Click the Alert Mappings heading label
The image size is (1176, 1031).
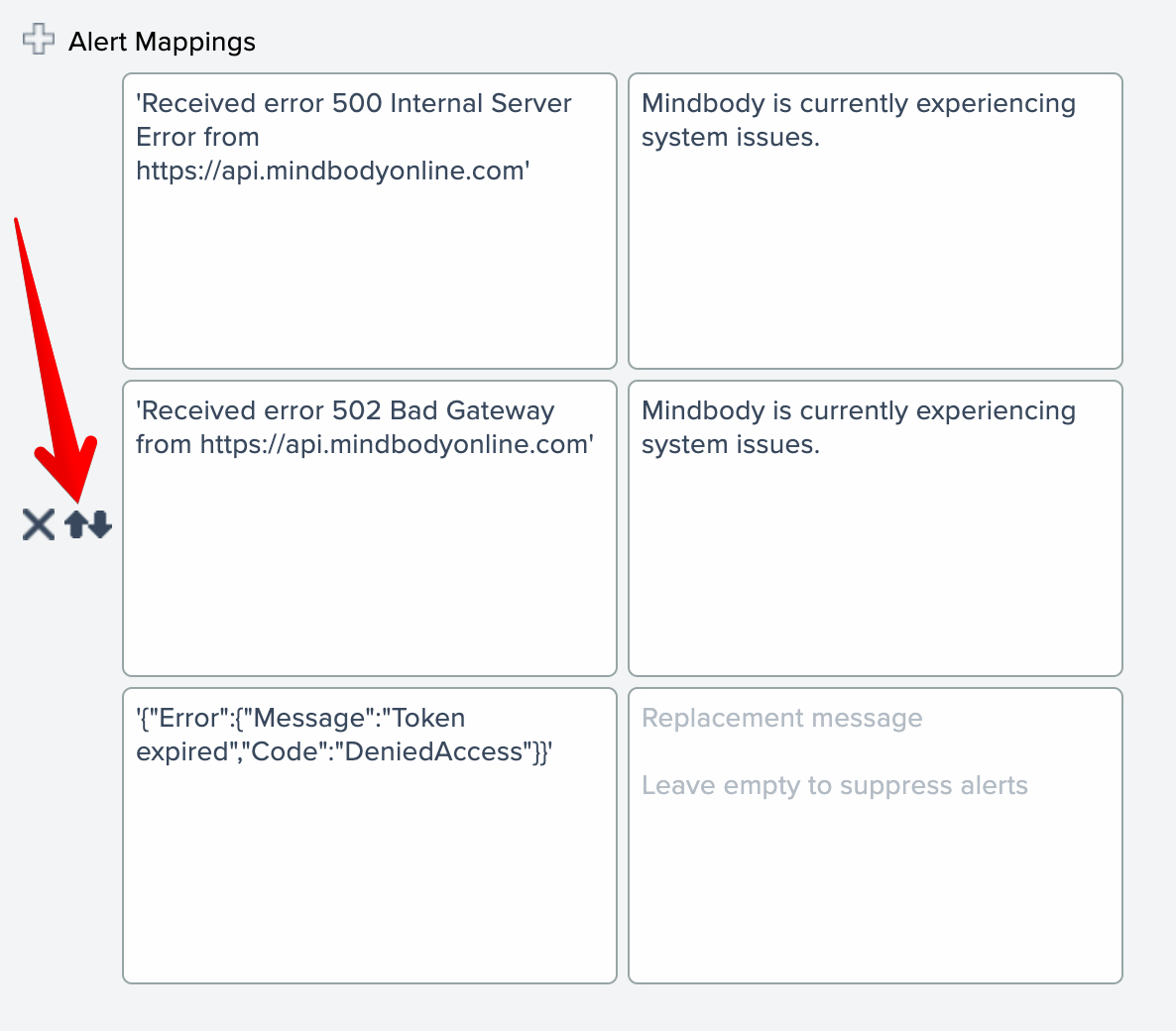[162, 42]
